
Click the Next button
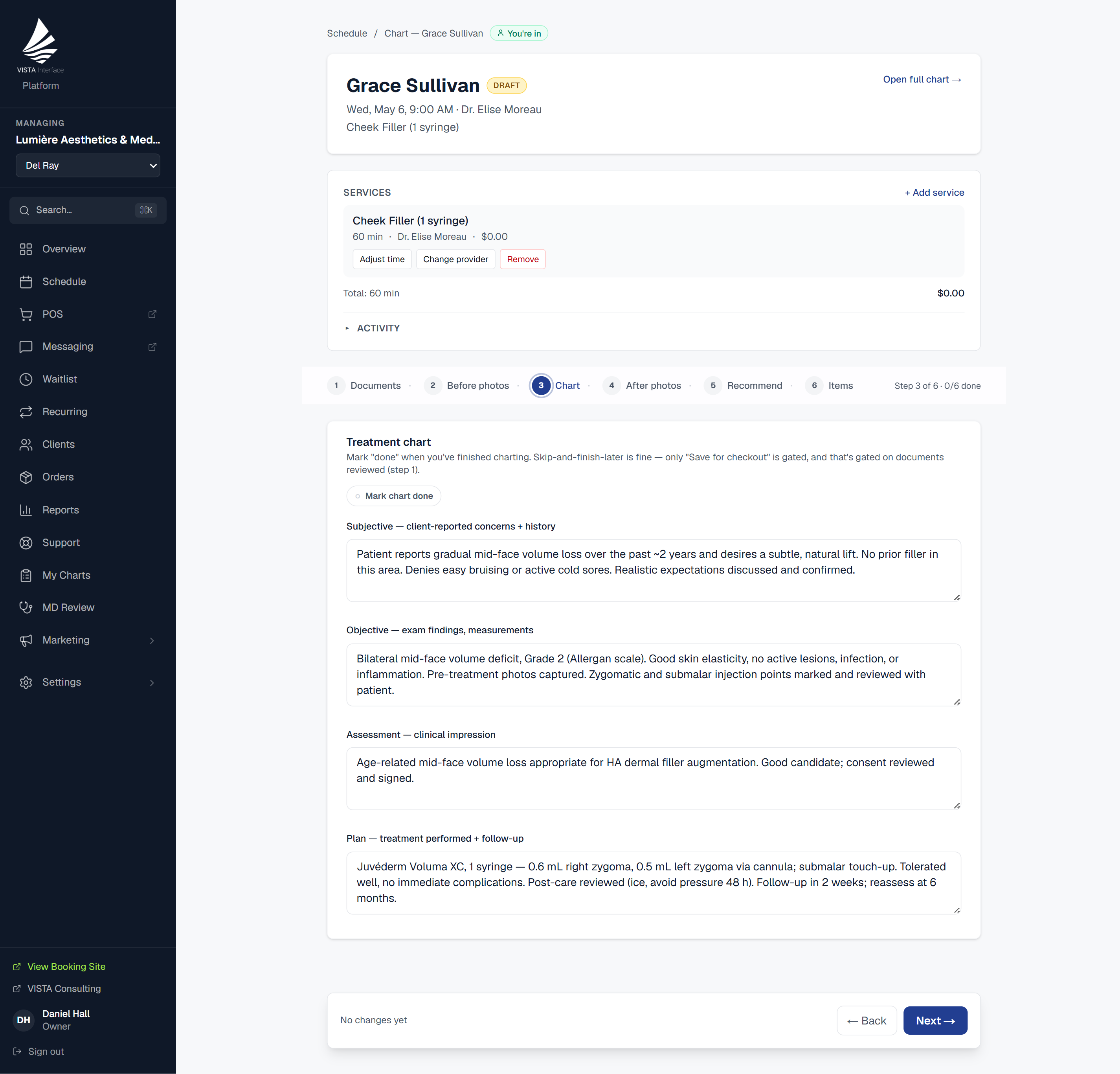pyautogui.click(x=935, y=1020)
